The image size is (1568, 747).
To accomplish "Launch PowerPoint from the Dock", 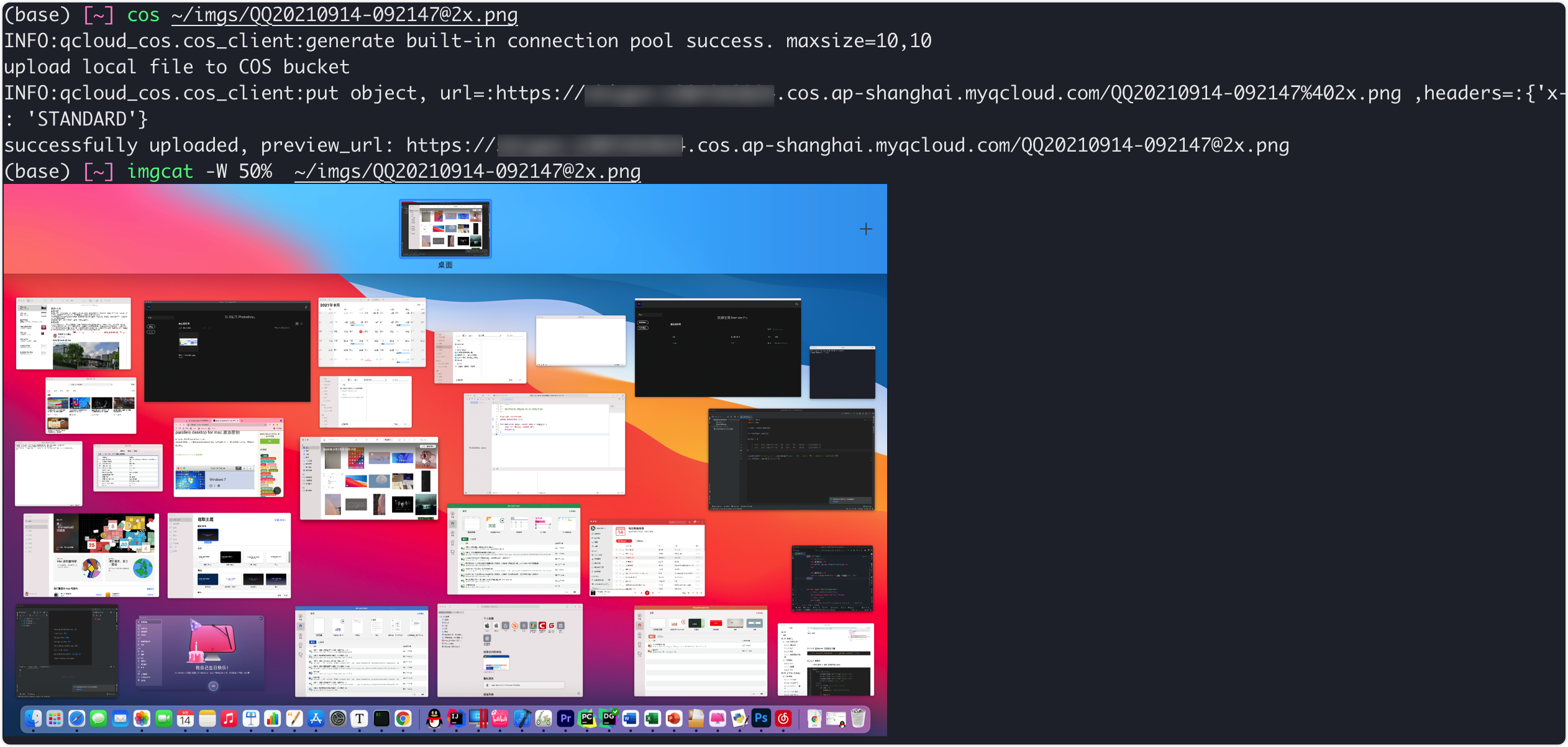I will click(674, 719).
